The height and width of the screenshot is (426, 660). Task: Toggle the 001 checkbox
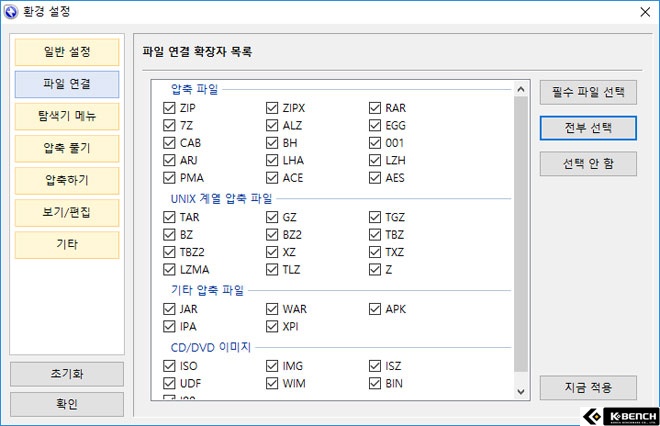375,143
